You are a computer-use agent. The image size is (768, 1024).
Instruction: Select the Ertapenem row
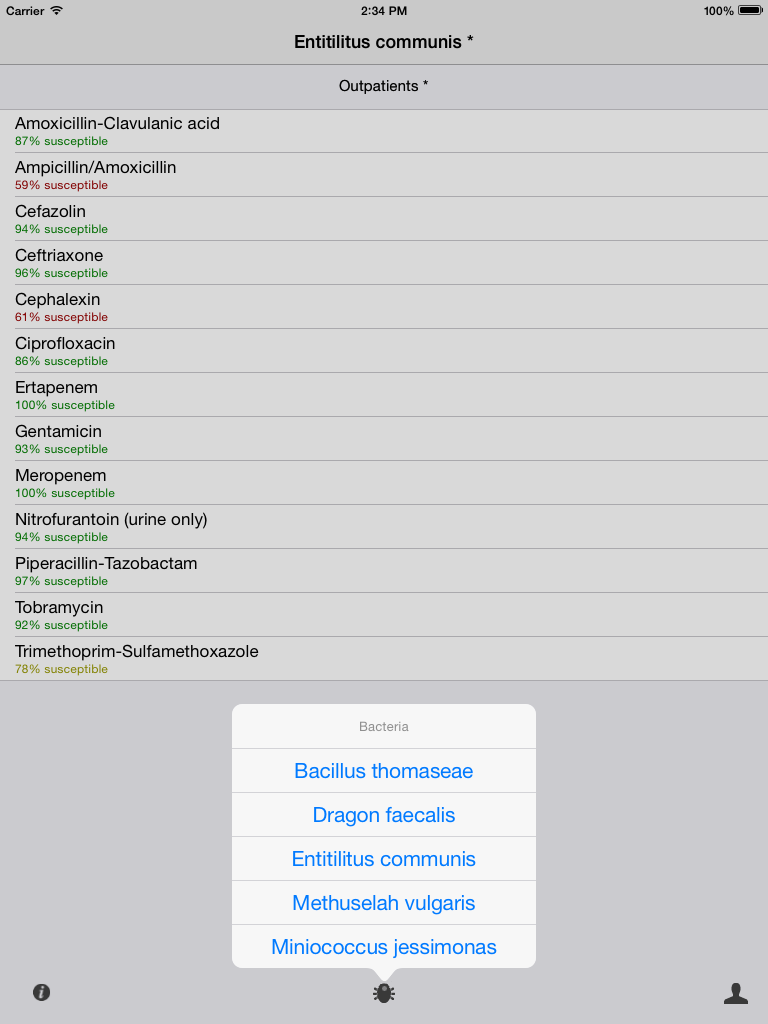(384, 395)
